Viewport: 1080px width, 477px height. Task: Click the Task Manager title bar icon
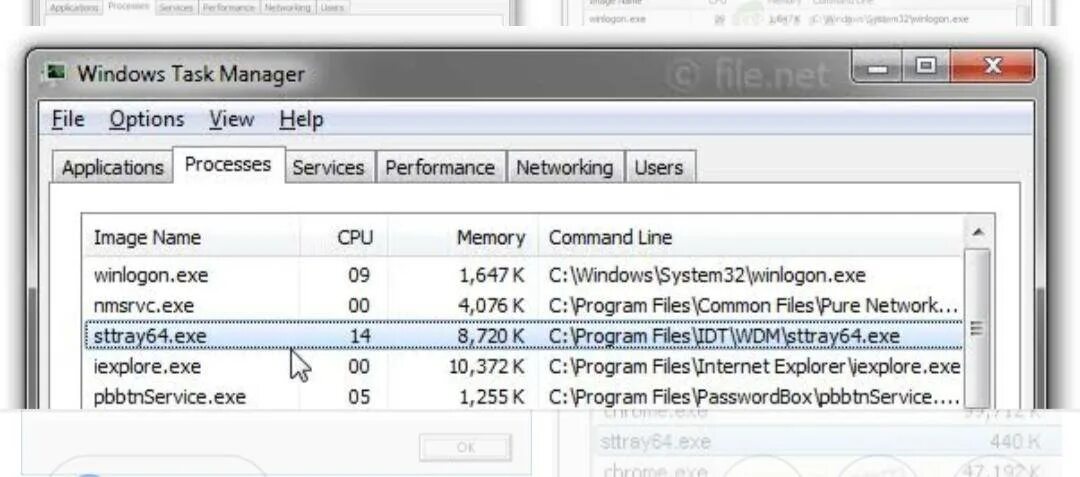[x=55, y=73]
